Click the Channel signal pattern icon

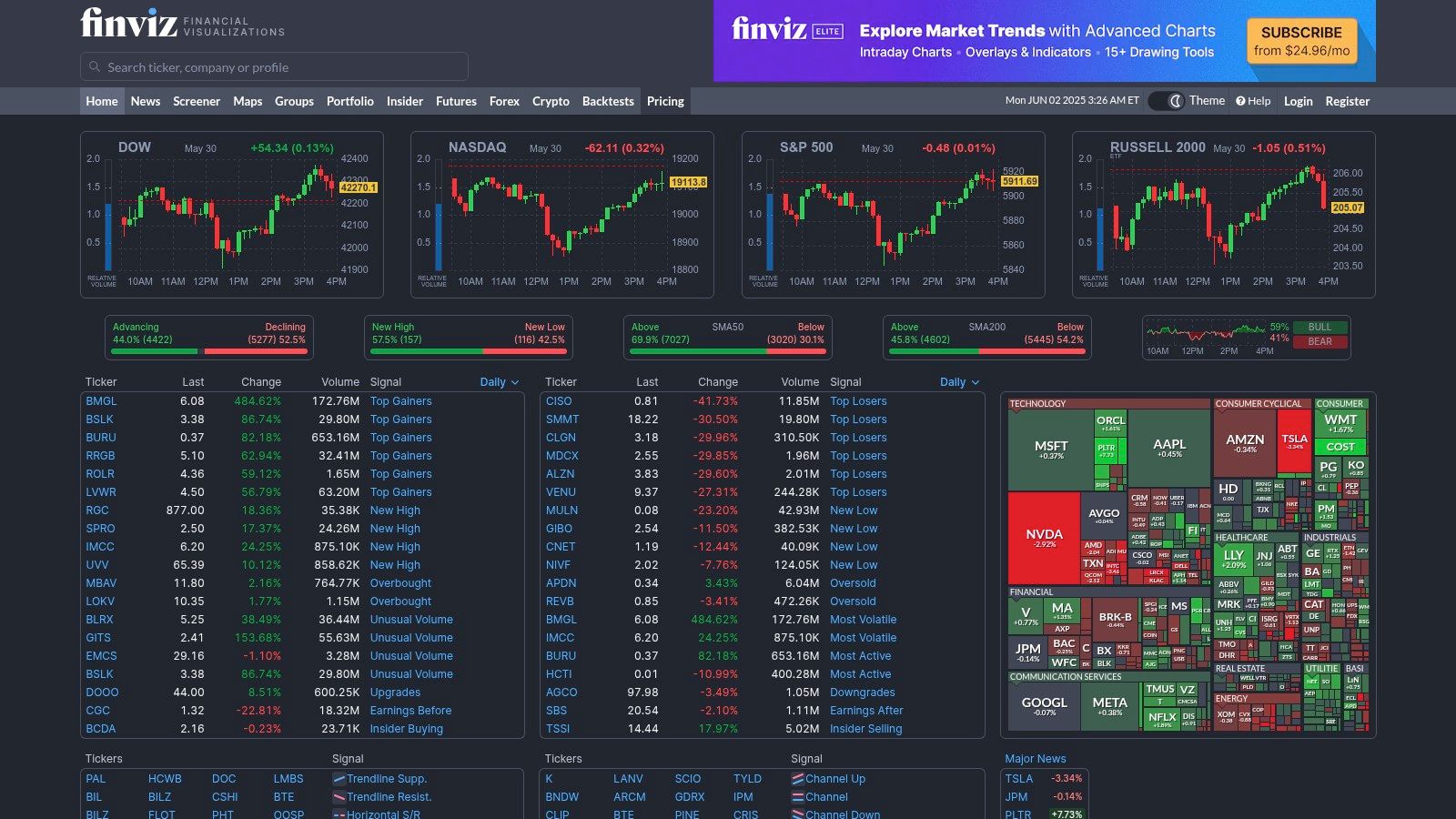tap(798, 797)
